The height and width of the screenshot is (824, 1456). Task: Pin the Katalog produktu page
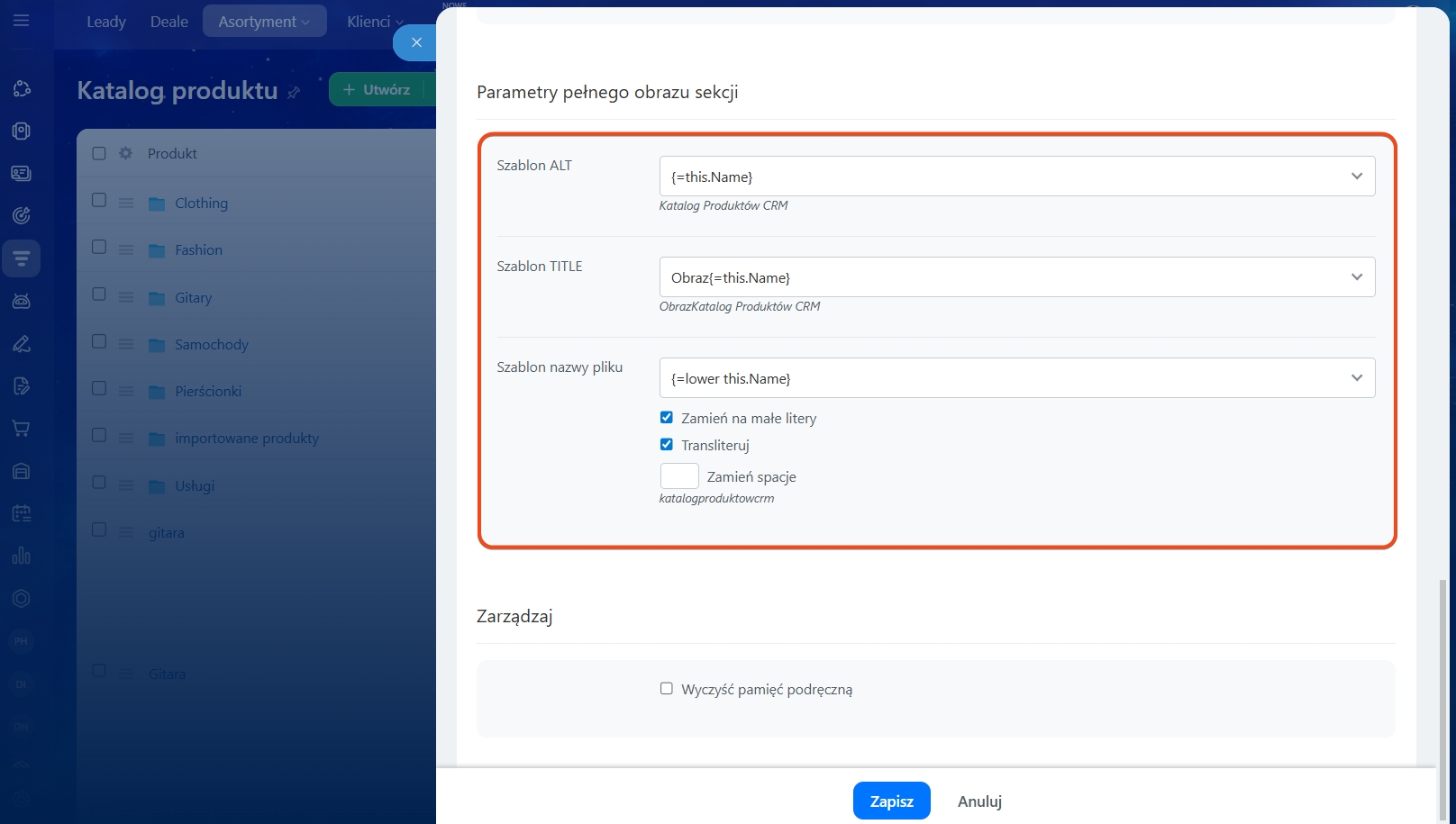tap(294, 92)
